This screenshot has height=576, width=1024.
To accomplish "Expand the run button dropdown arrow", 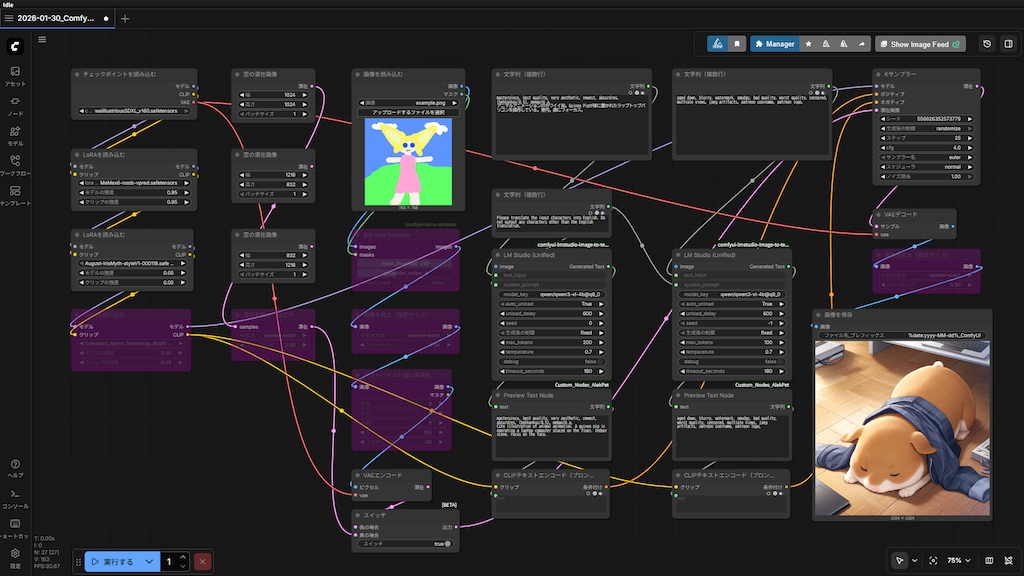I will tap(149, 562).
